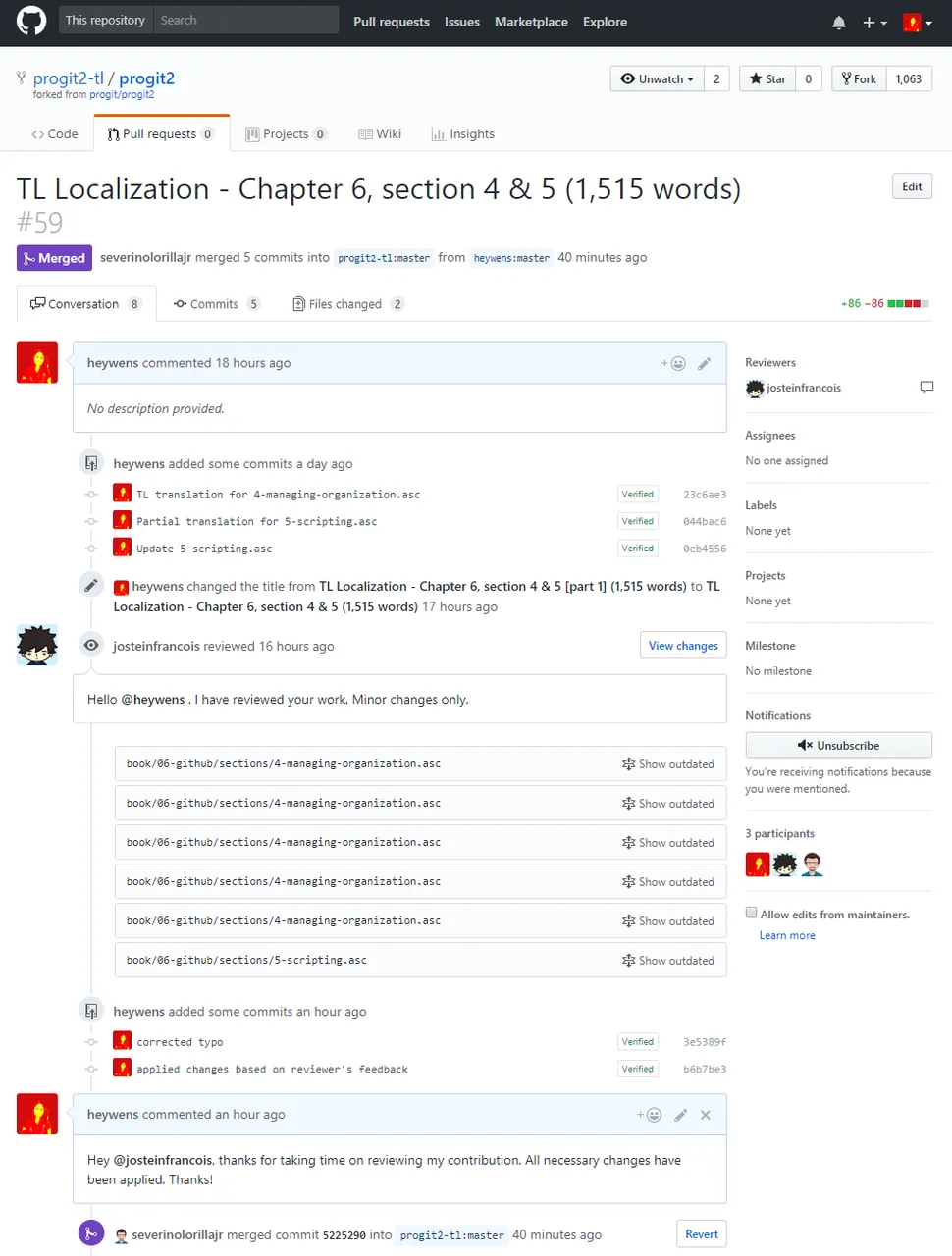Click Verified badge for Update 5-scripting.asc
The width and height of the screenshot is (952, 1256).
637,549
